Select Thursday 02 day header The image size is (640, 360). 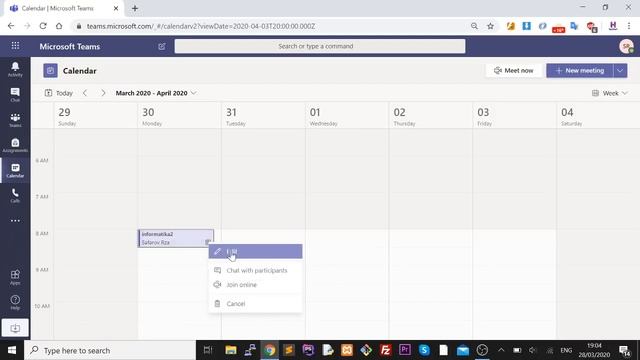tap(431, 116)
